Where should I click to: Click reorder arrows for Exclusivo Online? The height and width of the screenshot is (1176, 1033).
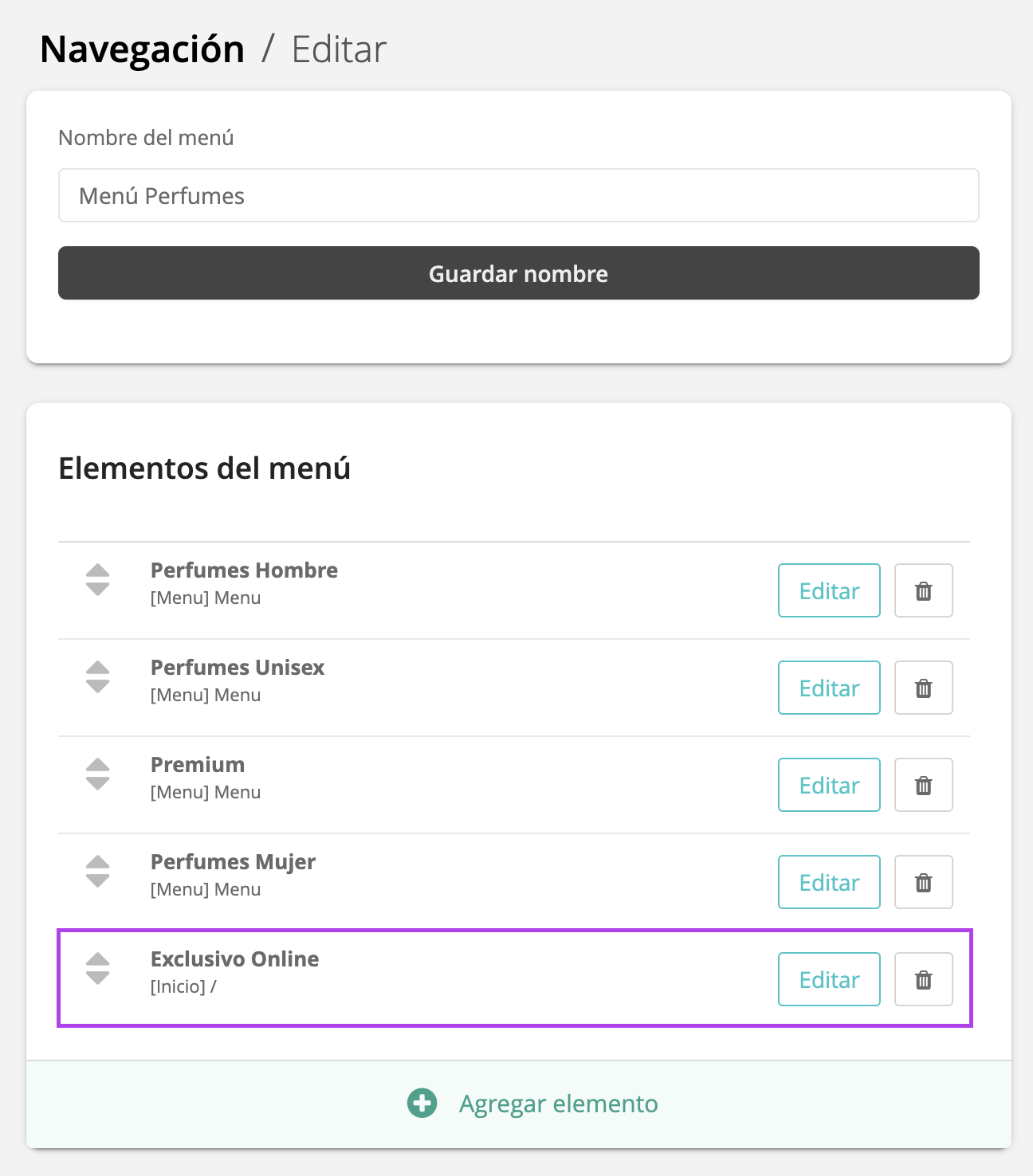tap(97, 969)
